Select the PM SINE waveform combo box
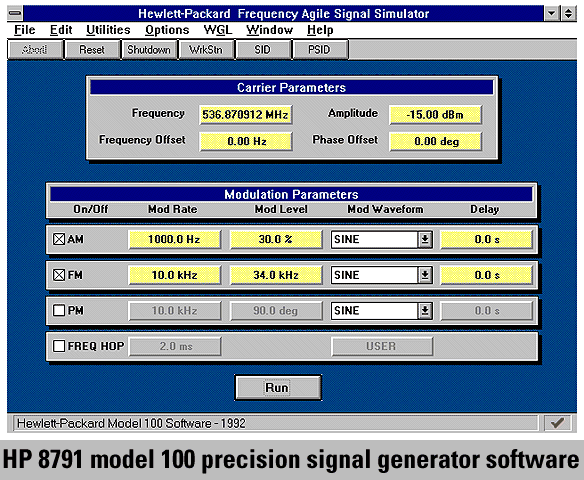 click(382, 311)
